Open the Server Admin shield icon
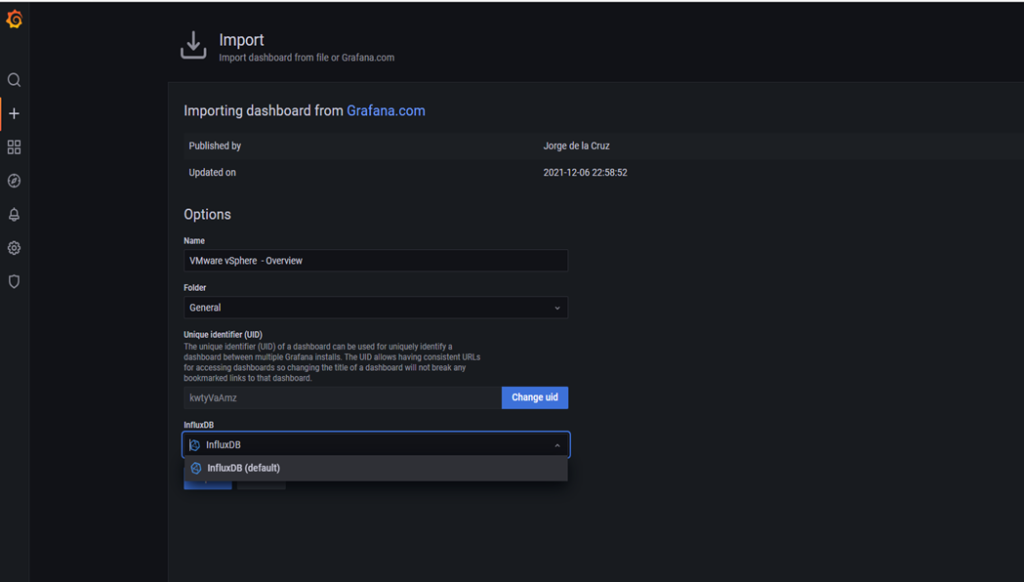Viewport: 1024px width, 582px height. point(14,282)
